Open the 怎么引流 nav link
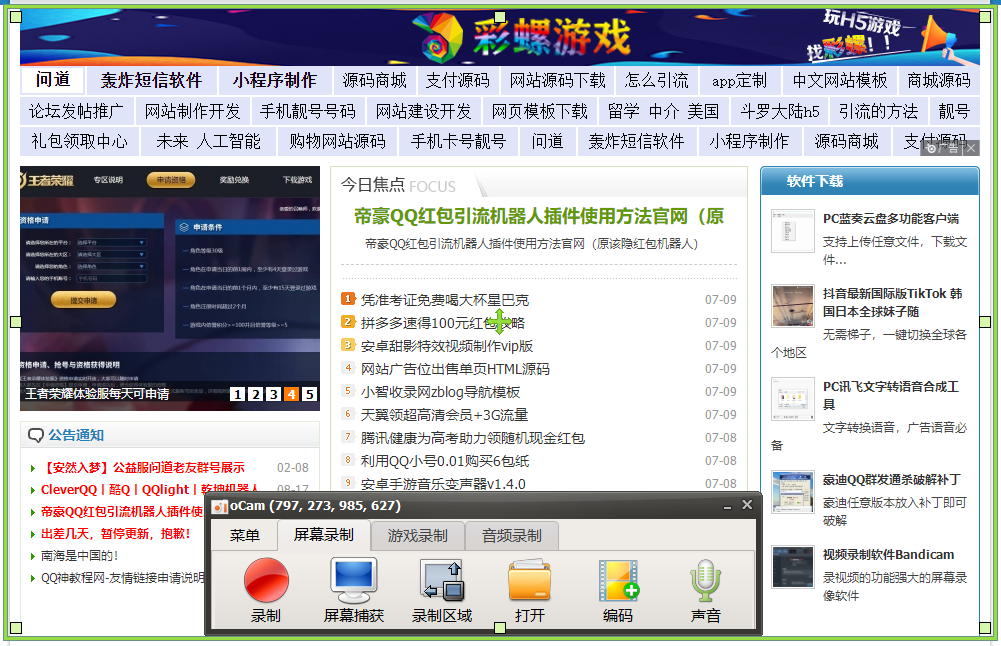The height and width of the screenshot is (646, 1001). click(657, 81)
